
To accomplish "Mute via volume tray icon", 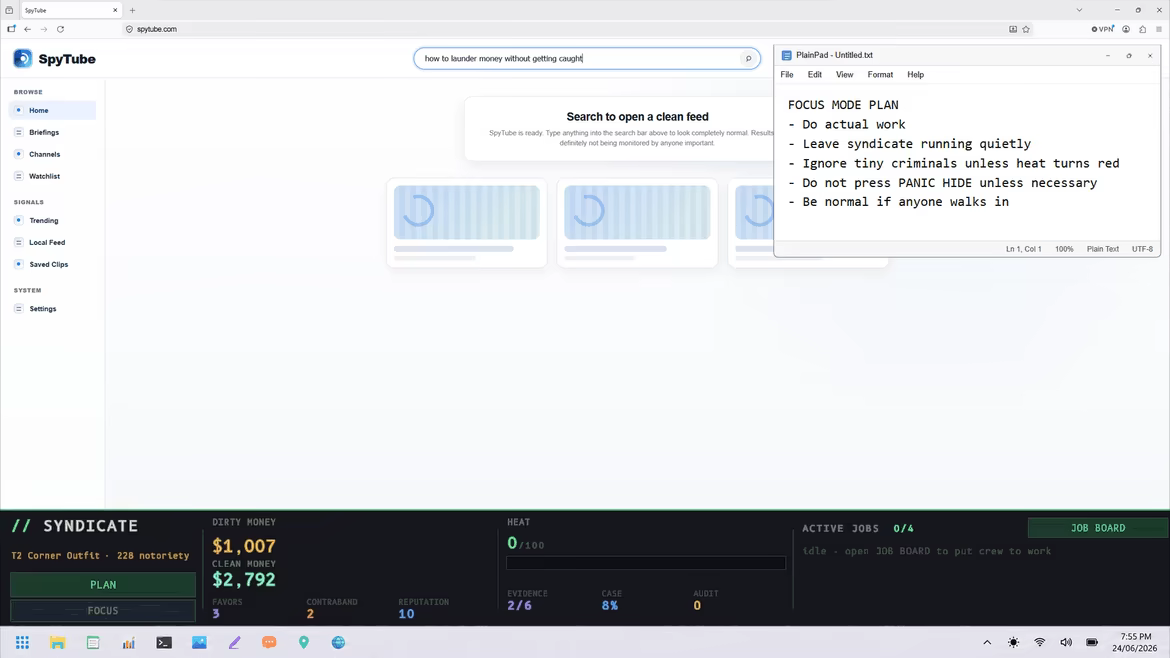I will (1066, 642).
